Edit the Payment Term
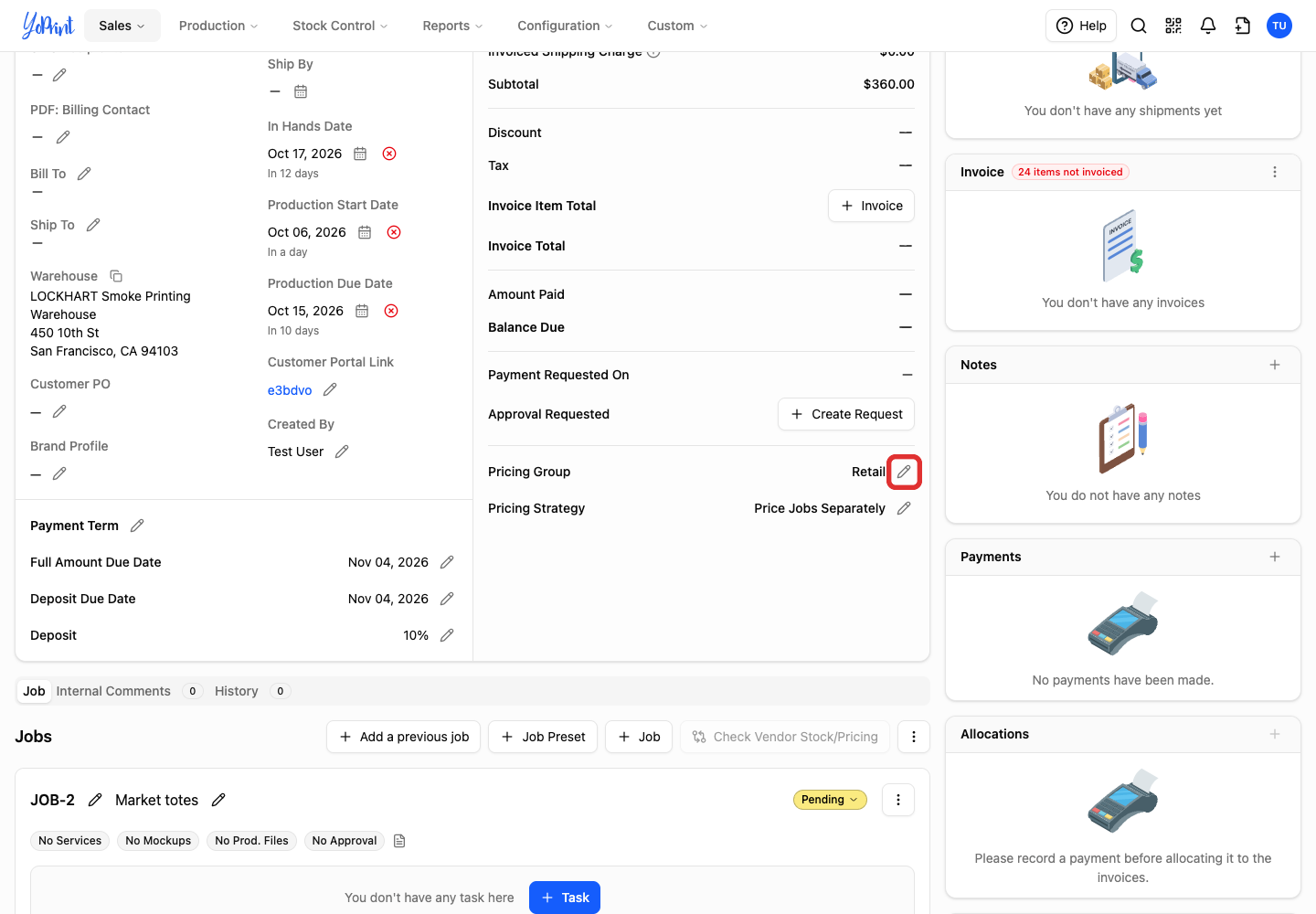The width and height of the screenshot is (1316, 914). point(137,526)
